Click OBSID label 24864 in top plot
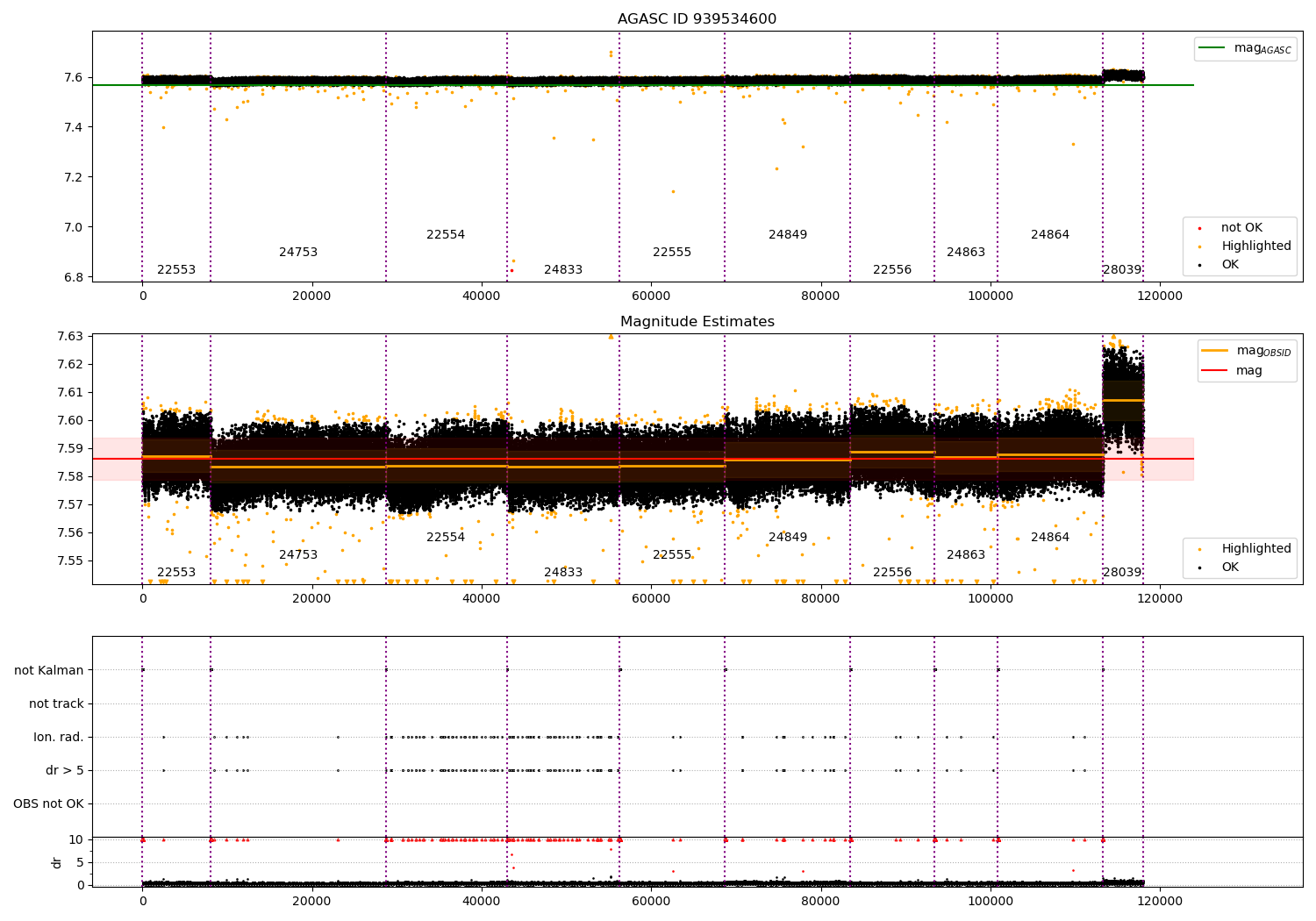The height and width of the screenshot is (921, 1316). pos(1050,235)
